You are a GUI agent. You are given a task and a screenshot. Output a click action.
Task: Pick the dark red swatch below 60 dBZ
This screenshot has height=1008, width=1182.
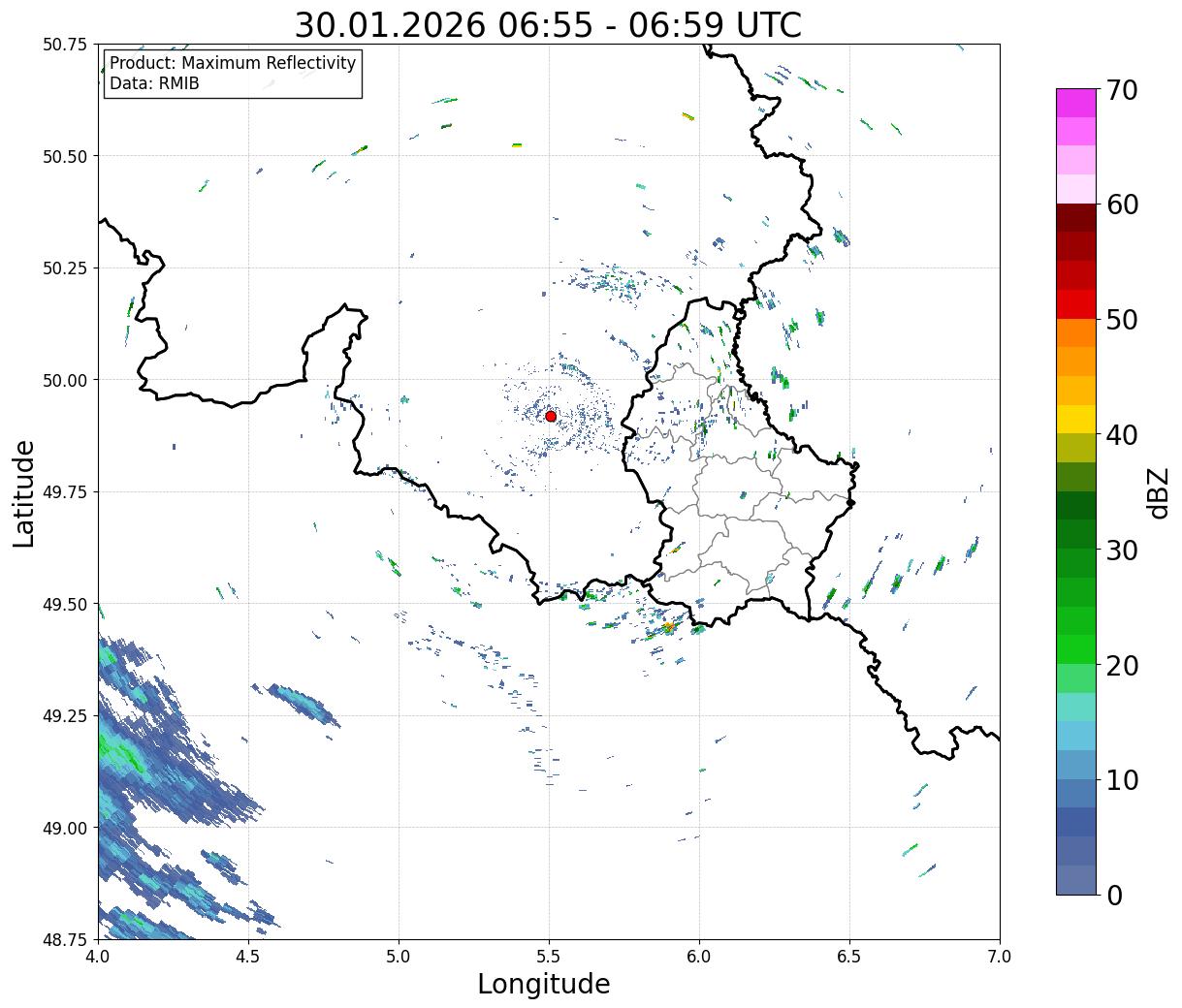pos(1076,218)
